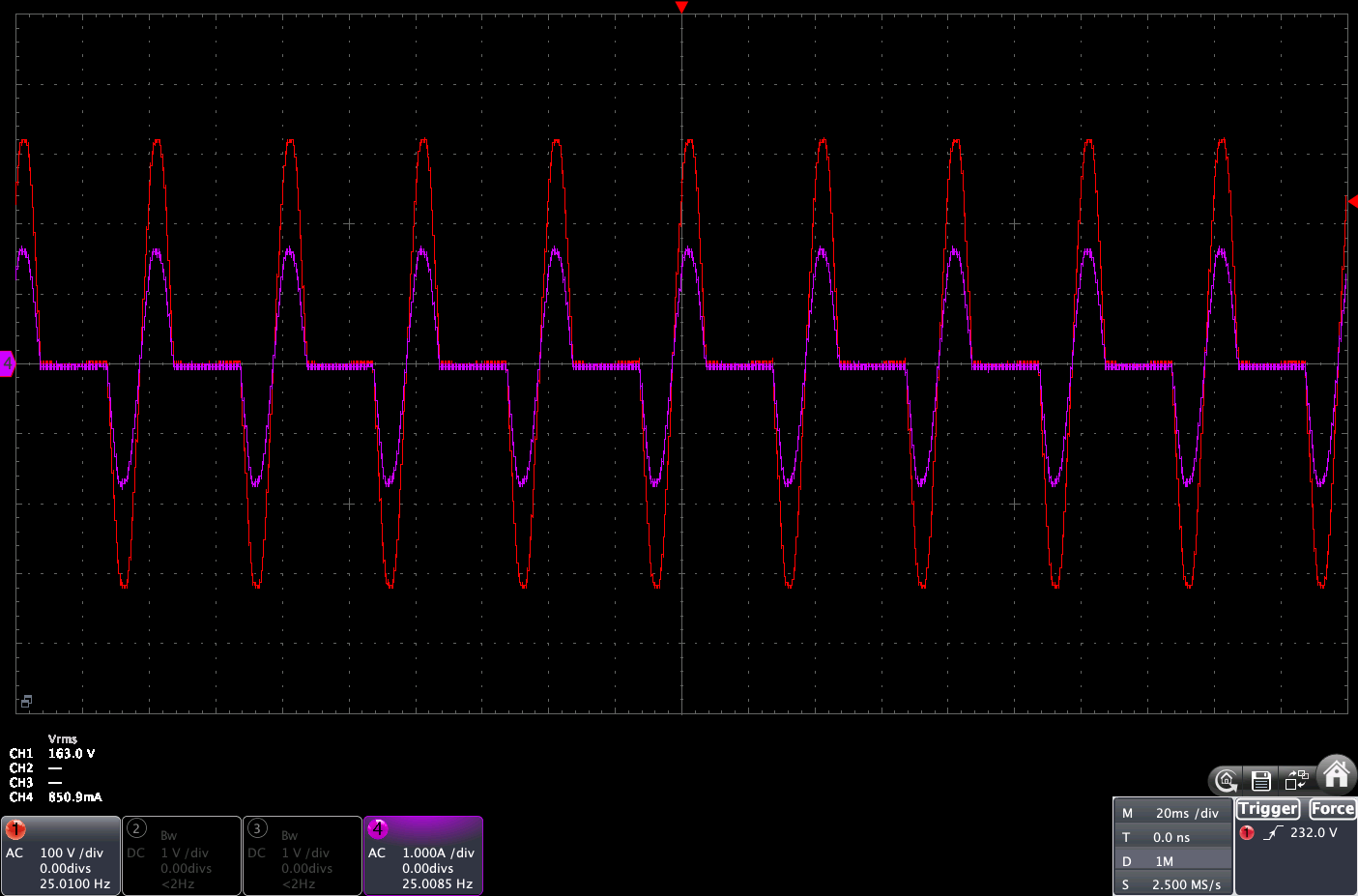Screen dimensions: 1358x896
Task: Open the 1M record depth setting
Action: 1172,861
